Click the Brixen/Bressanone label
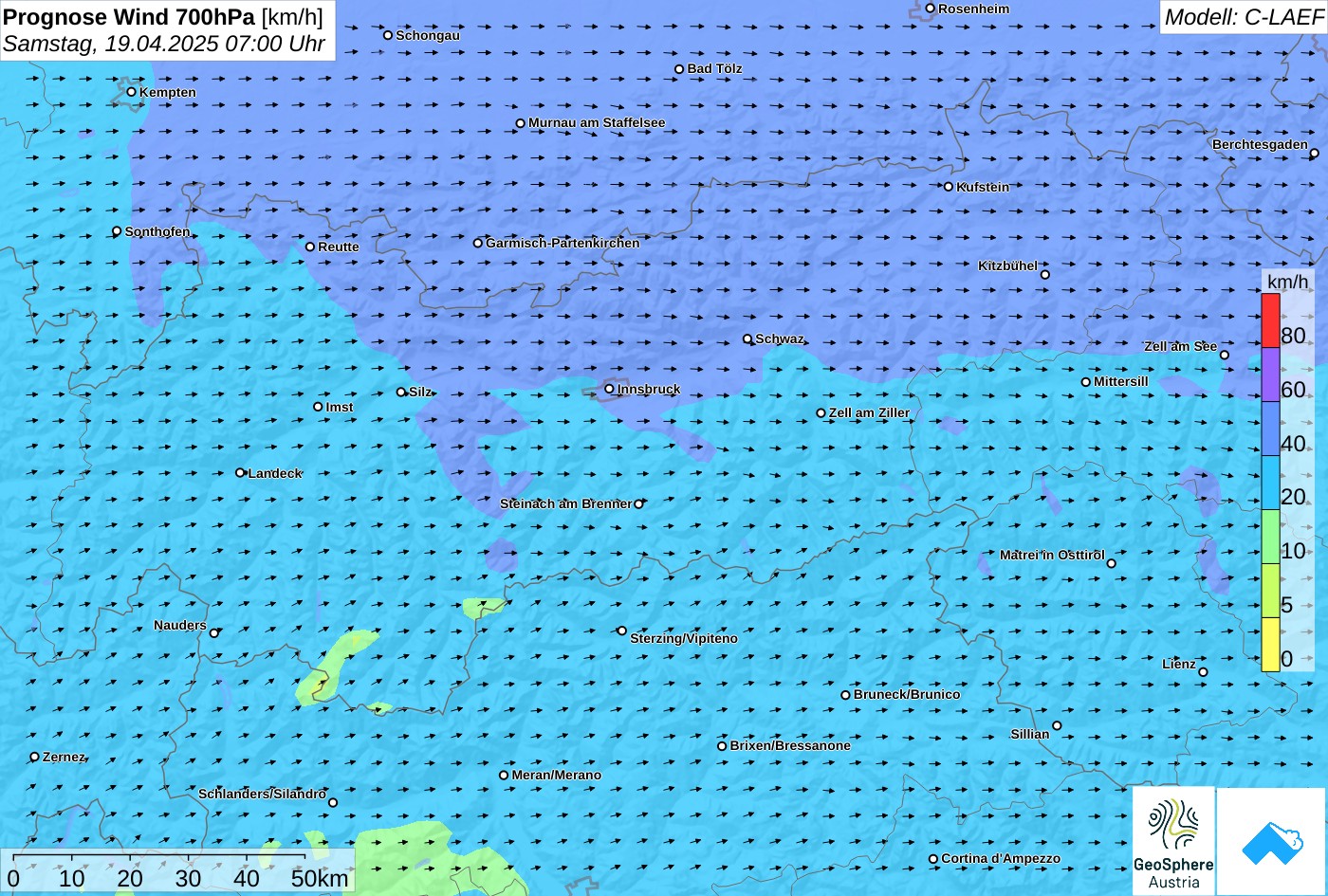 (x=790, y=745)
